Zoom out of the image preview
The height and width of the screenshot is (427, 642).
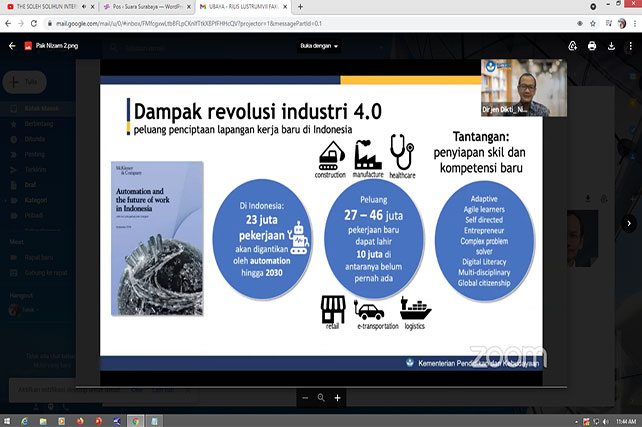tap(305, 398)
